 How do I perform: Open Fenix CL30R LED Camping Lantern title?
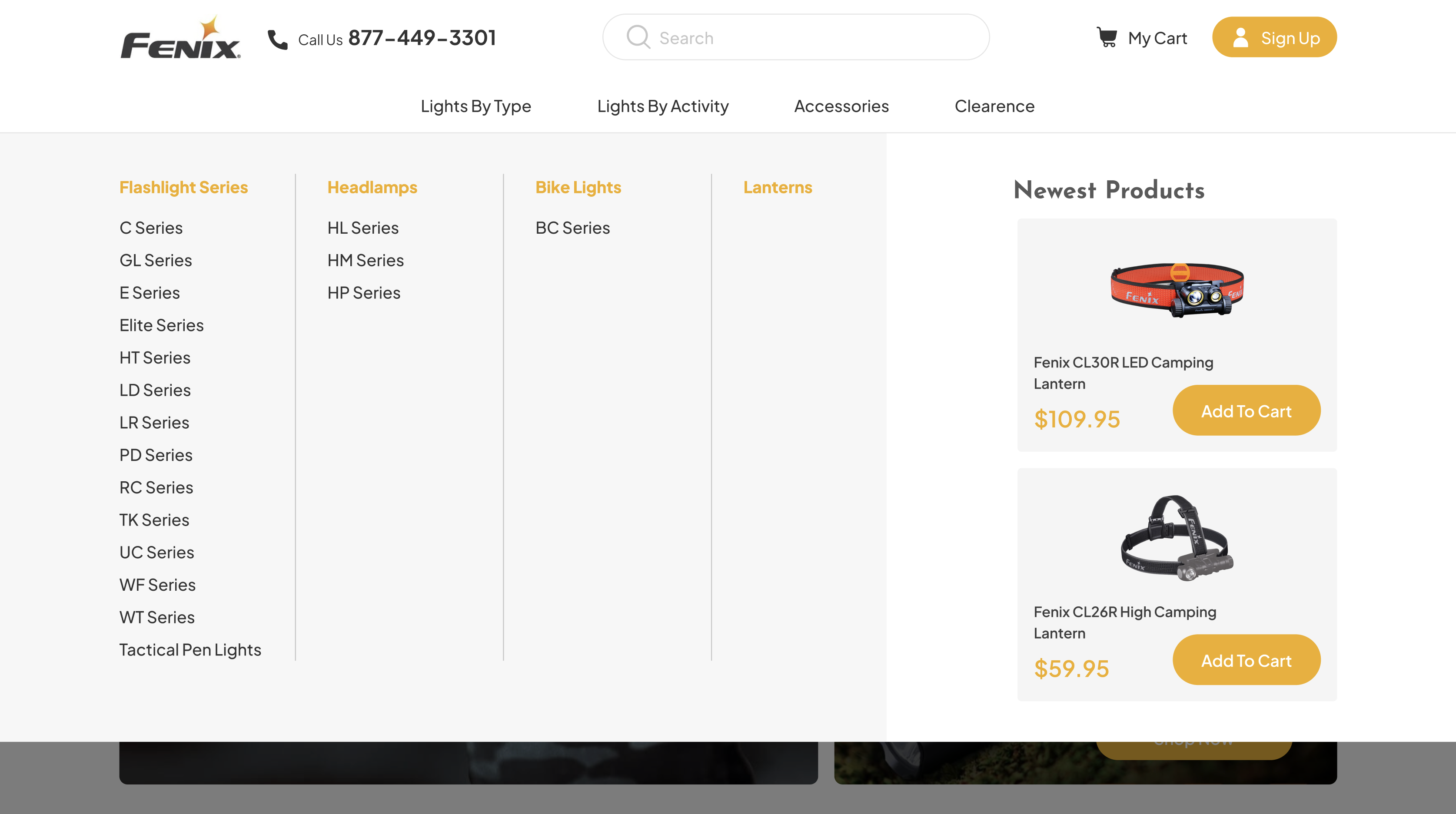(x=1124, y=373)
